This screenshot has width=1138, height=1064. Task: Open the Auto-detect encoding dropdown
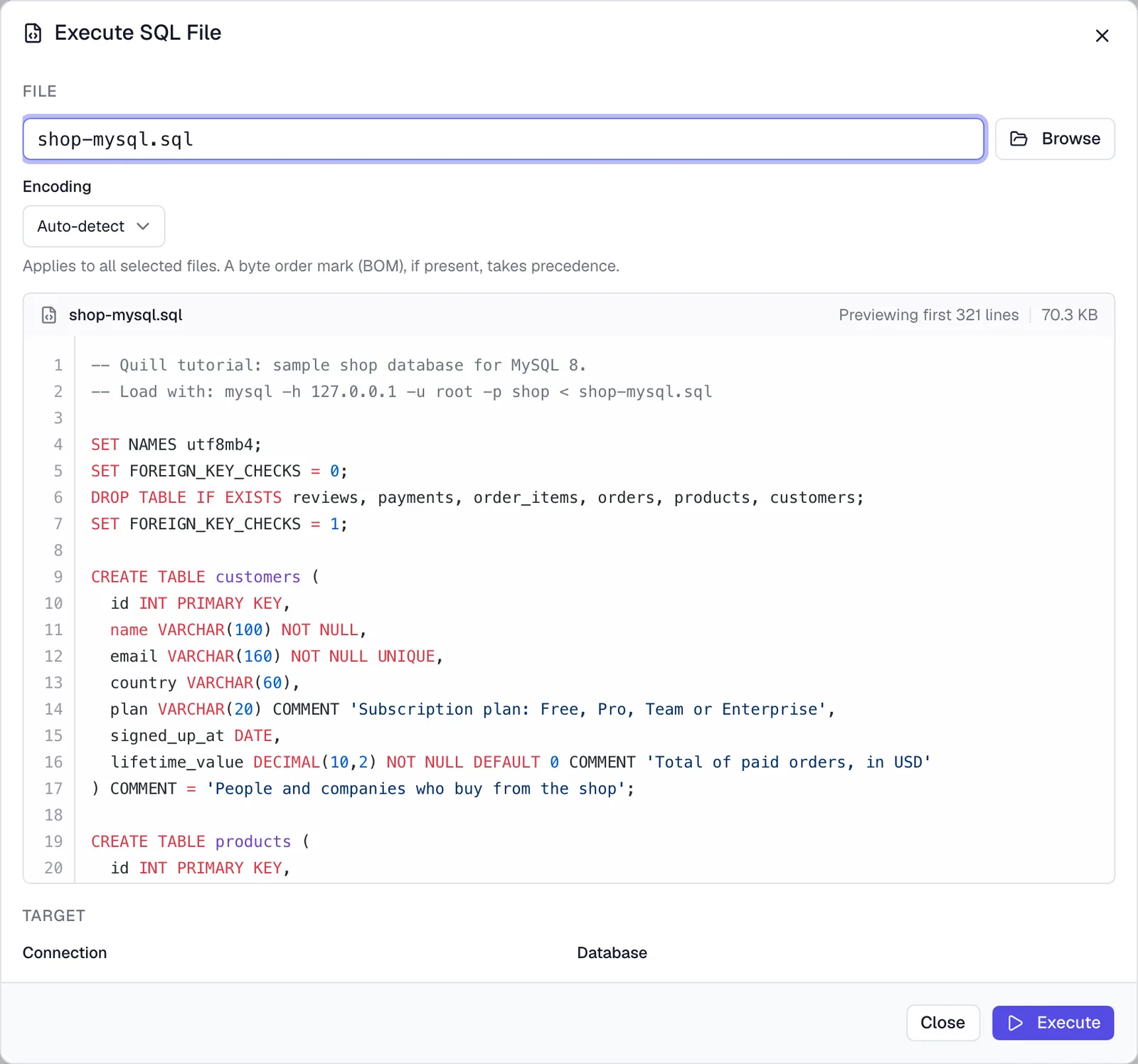(94, 226)
